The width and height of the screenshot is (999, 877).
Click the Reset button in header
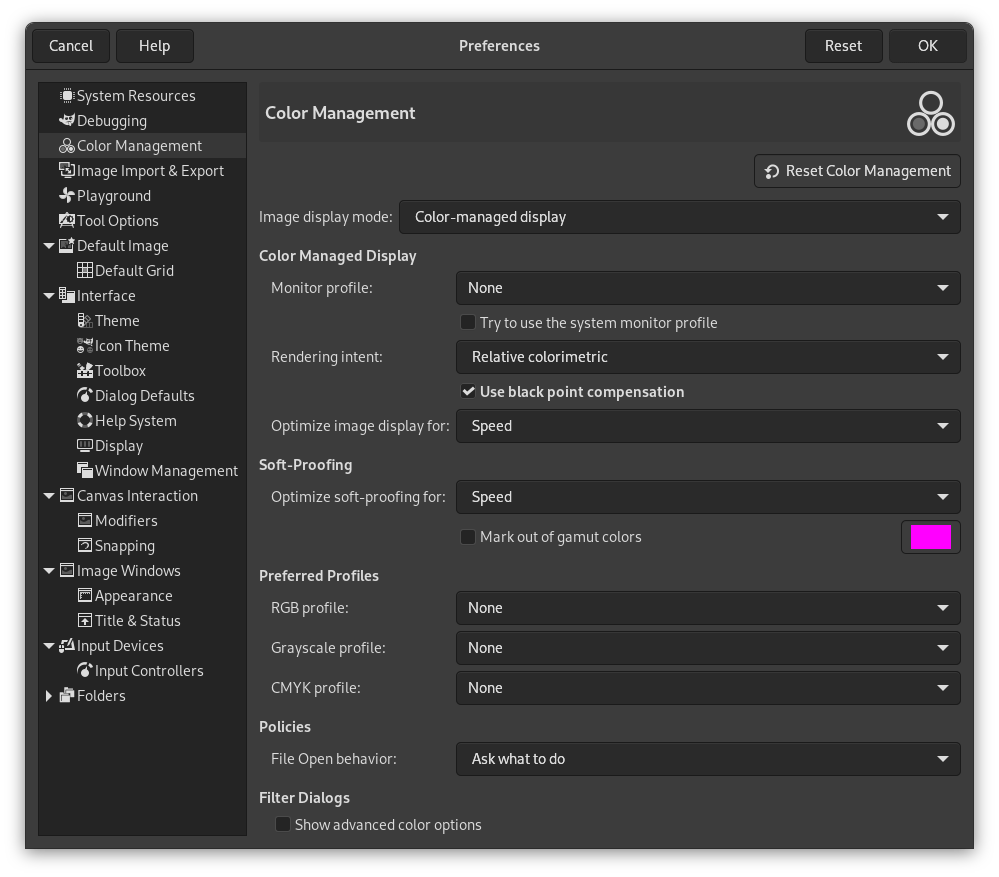844,46
